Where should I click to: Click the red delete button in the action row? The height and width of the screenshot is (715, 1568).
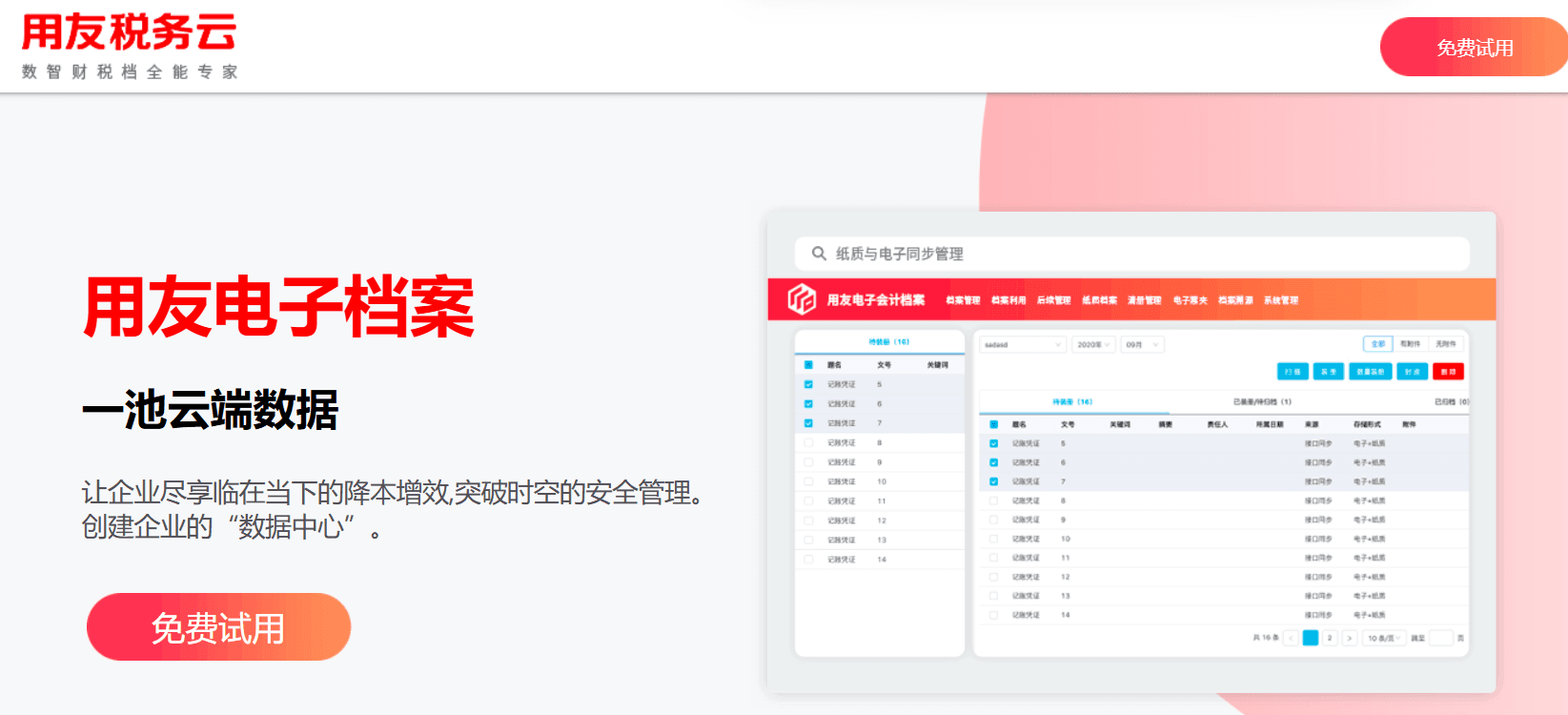pos(1448,372)
